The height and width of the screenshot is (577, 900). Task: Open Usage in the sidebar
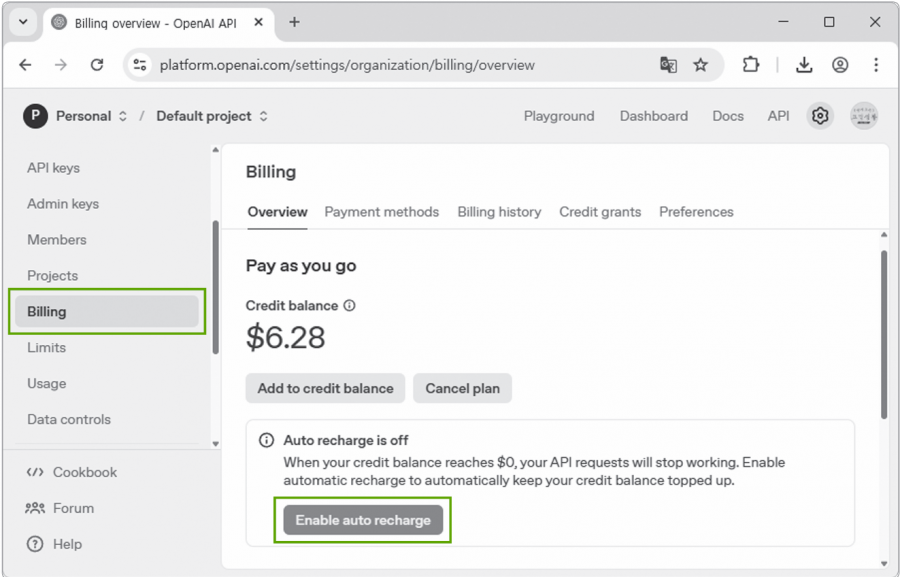pos(46,384)
